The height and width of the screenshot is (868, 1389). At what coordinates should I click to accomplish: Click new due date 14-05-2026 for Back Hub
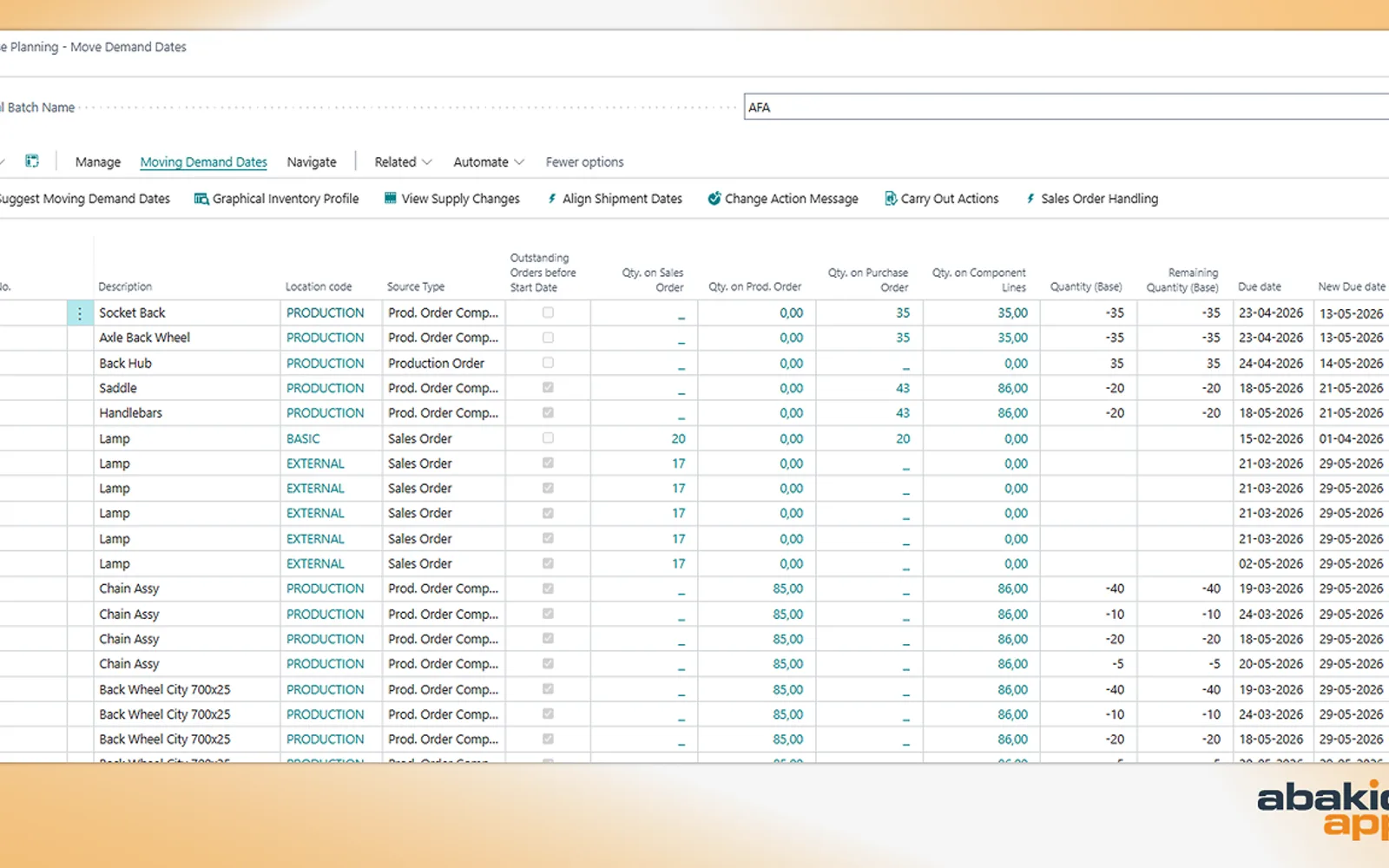click(1352, 364)
